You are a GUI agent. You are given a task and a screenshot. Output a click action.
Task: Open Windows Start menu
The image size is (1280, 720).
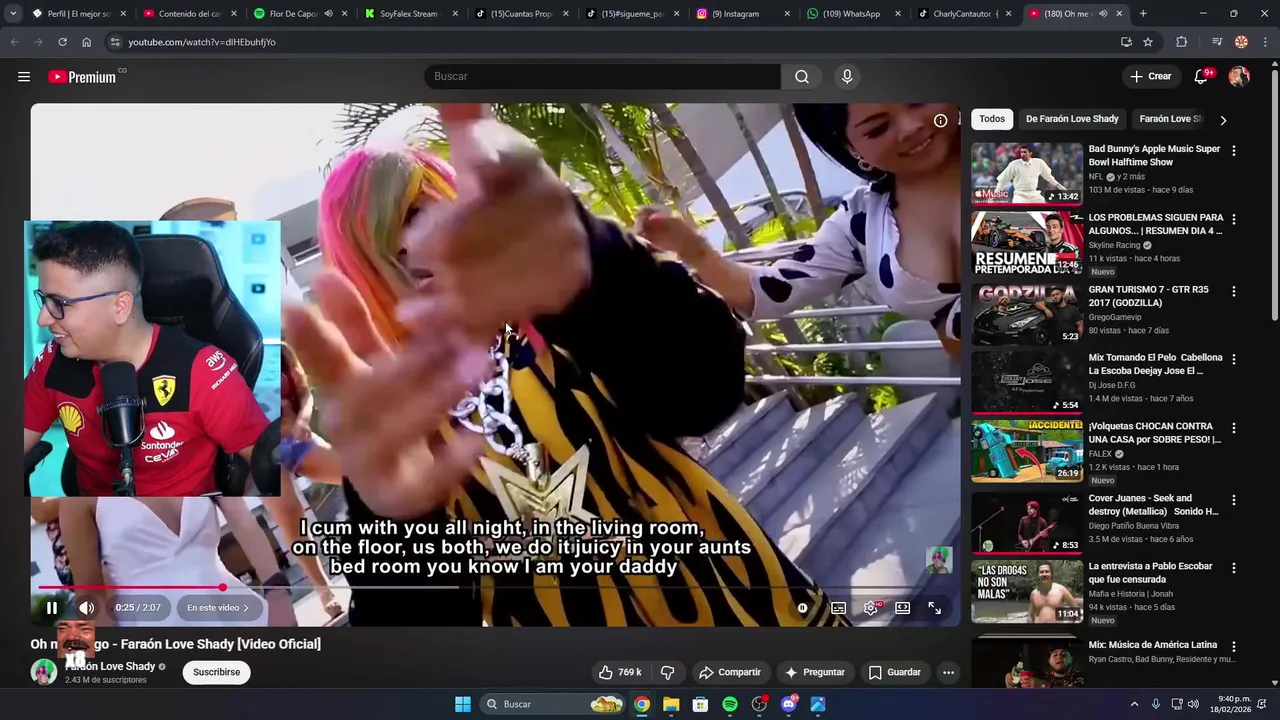click(x=463, y=704)
